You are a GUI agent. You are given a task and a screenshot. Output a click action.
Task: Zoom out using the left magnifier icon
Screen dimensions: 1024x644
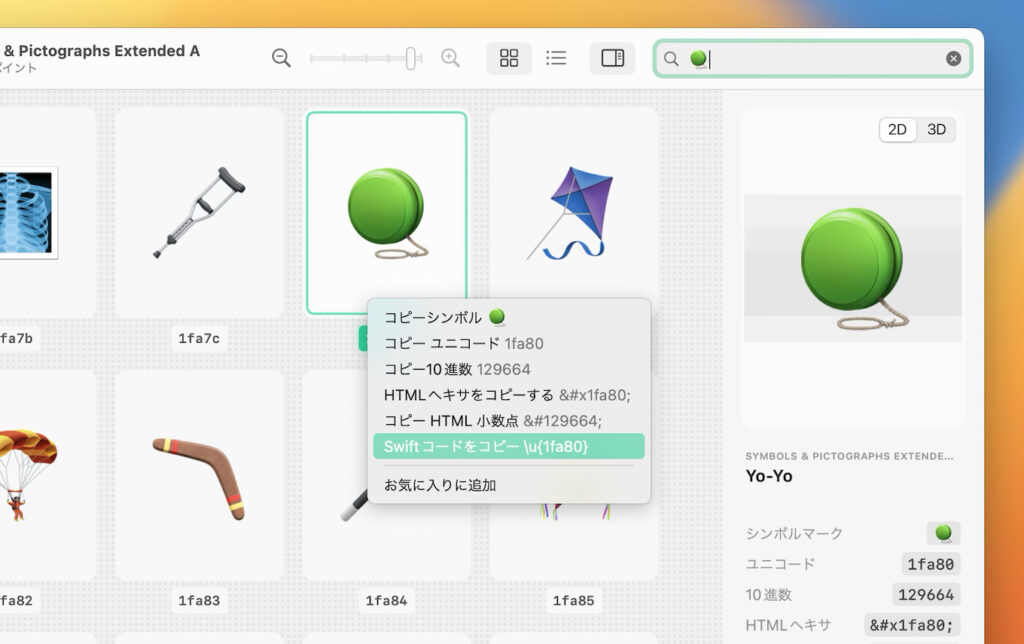(x=281, y=57)
